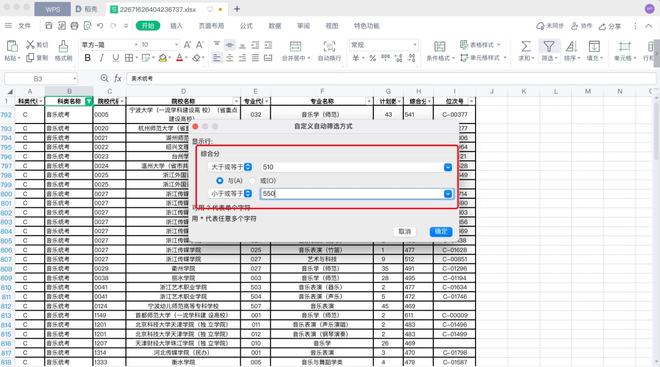Apply underline formatting icon
The height and width of the screenshot is (367, 660).
tap(115, 58)
